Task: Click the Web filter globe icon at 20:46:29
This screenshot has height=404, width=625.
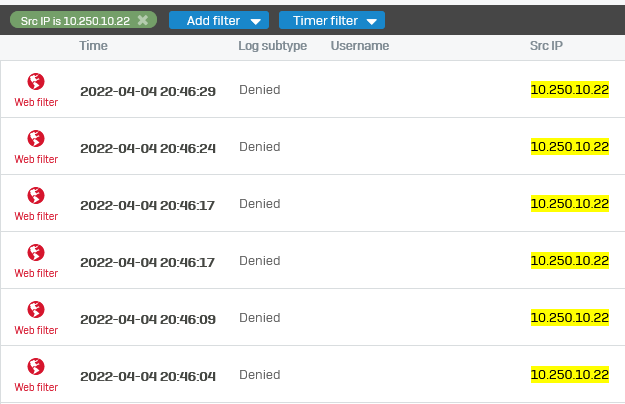Action: click(36, 82)
